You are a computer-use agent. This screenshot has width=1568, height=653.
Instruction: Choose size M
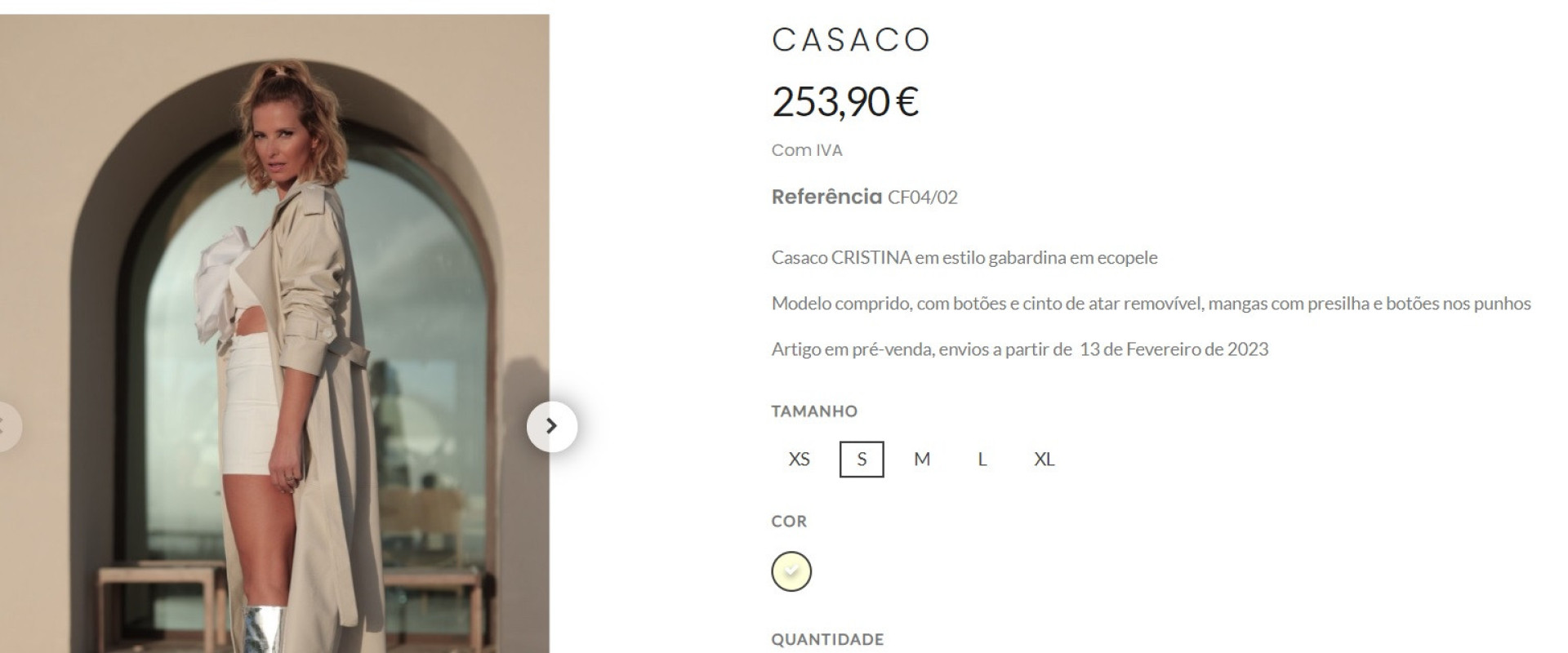point(922,459)
